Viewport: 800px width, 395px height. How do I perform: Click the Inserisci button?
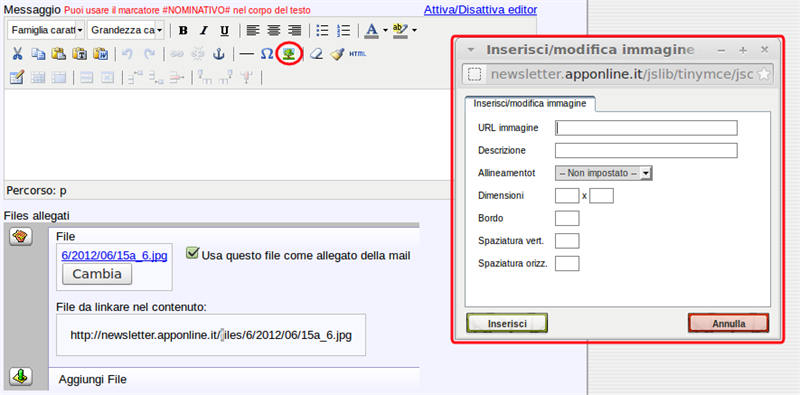[507, 324]
